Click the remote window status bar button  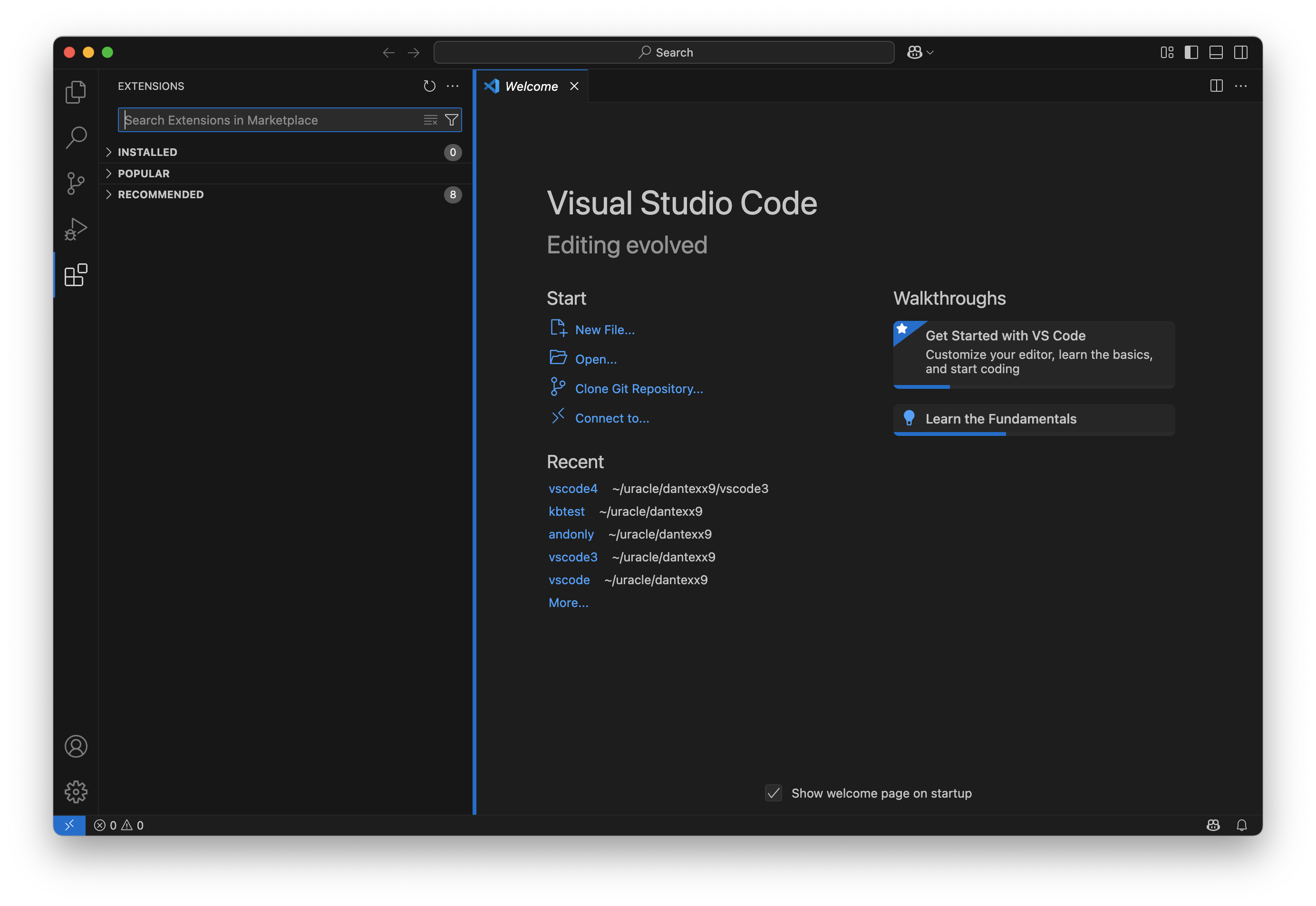pos(69,825)
